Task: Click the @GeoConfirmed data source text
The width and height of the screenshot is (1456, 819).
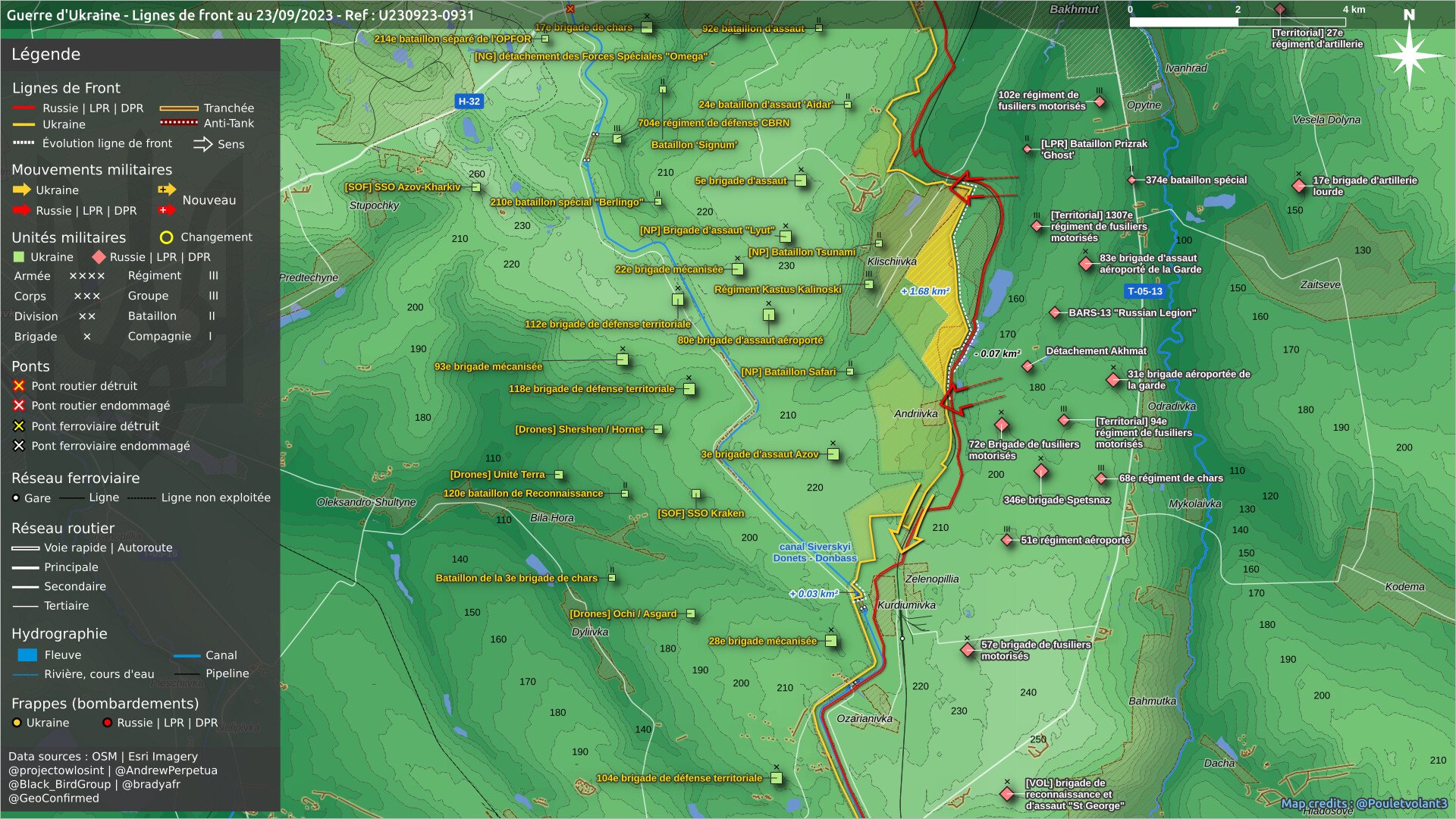Action: 54,798
